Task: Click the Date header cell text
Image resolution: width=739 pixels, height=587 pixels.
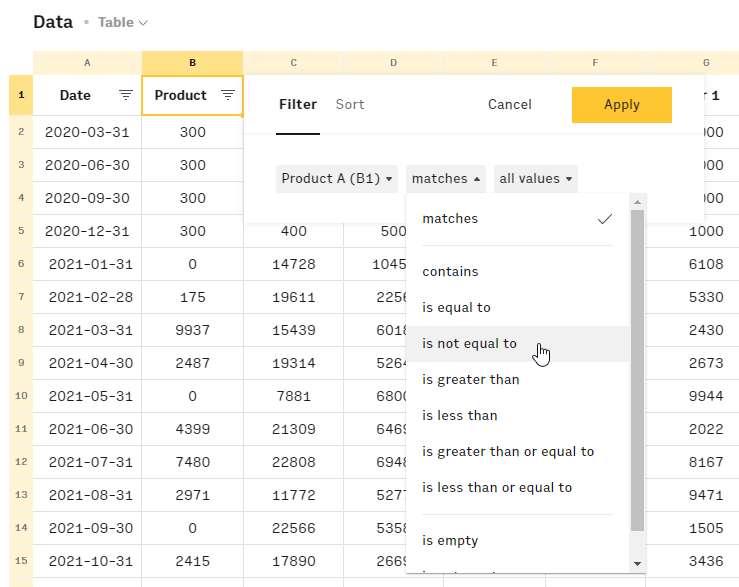Action: click(75, 95)
